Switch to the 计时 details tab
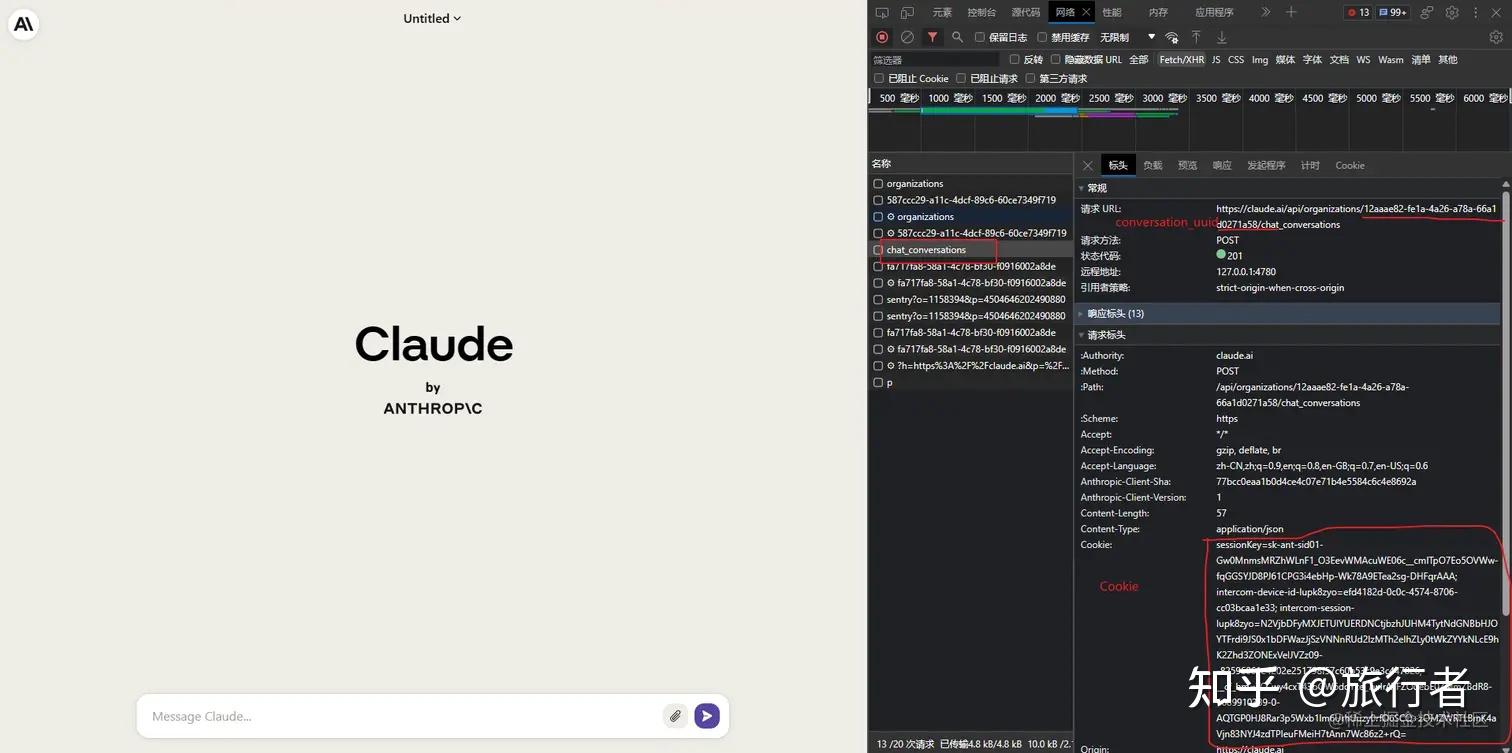The image size is (1512, 753). (x=1310, y=166)
